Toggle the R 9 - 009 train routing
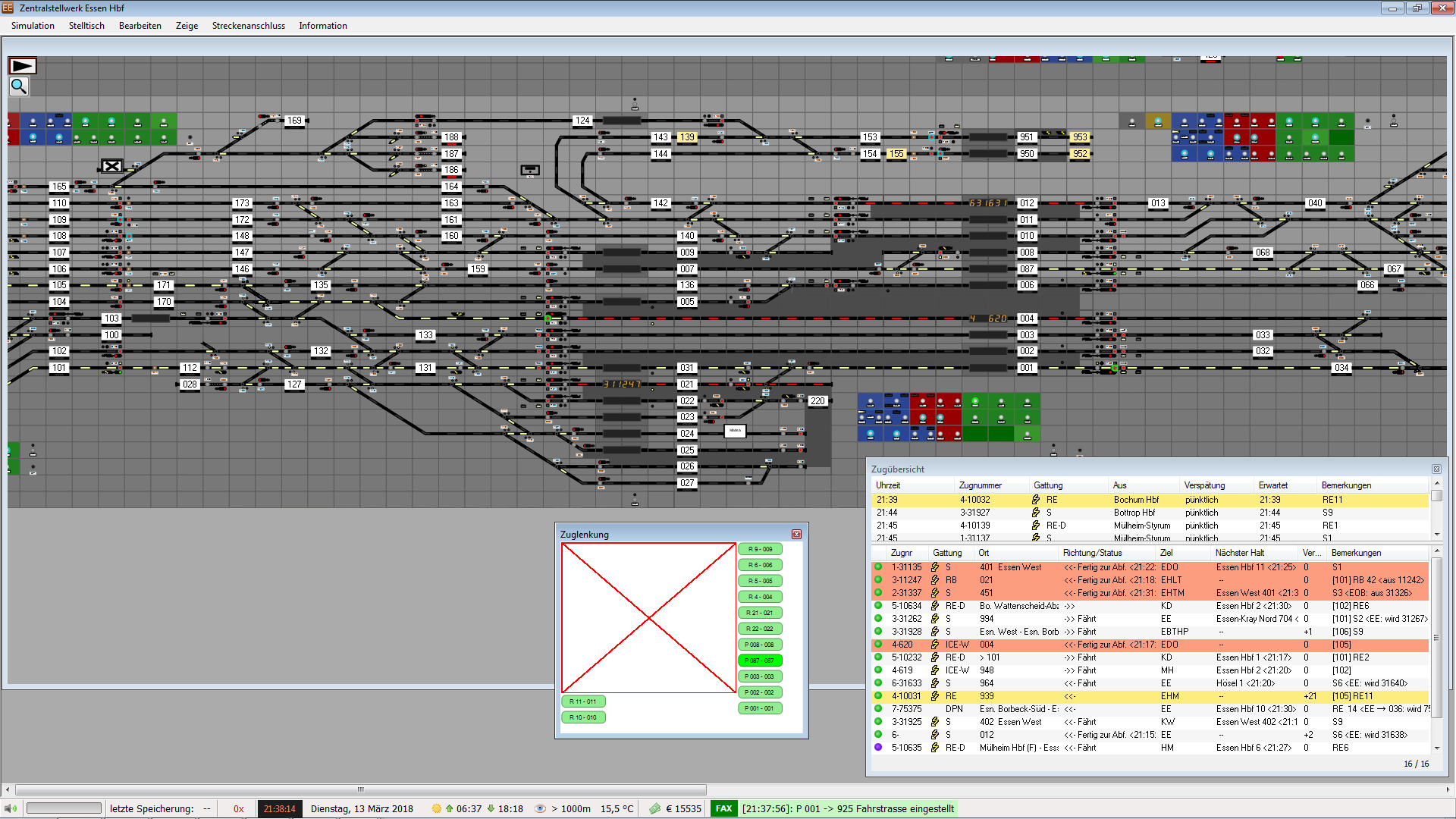Image resolution: width=1456 pixels, height=819 pixels. pos(760,549)
